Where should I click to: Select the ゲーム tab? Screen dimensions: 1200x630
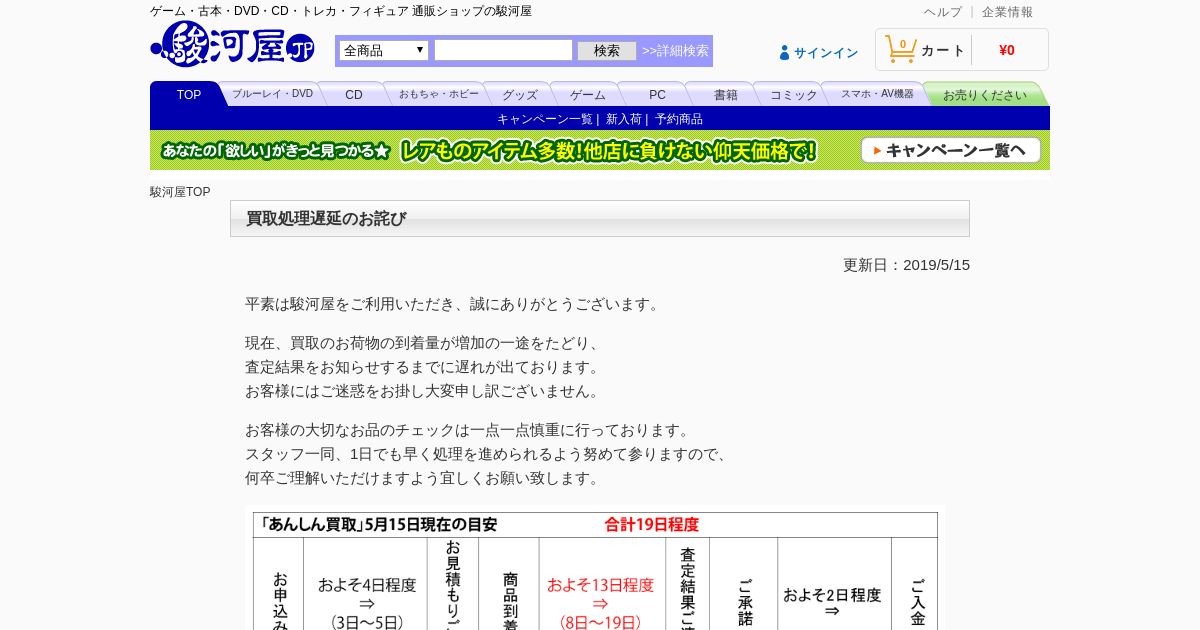[x=588, y=94]
